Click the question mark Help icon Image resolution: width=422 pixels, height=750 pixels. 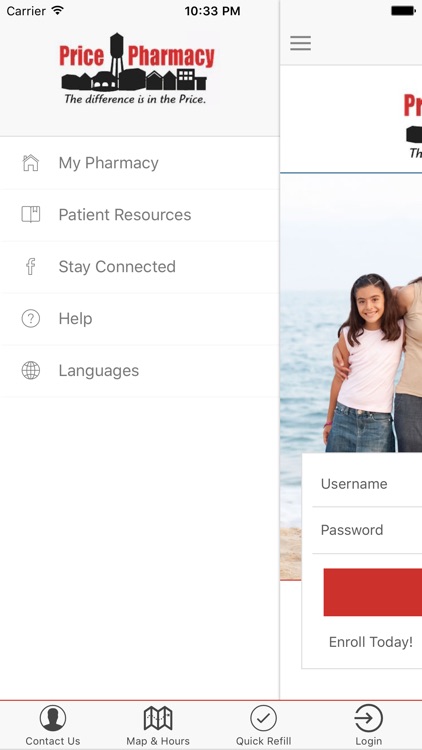31,318
